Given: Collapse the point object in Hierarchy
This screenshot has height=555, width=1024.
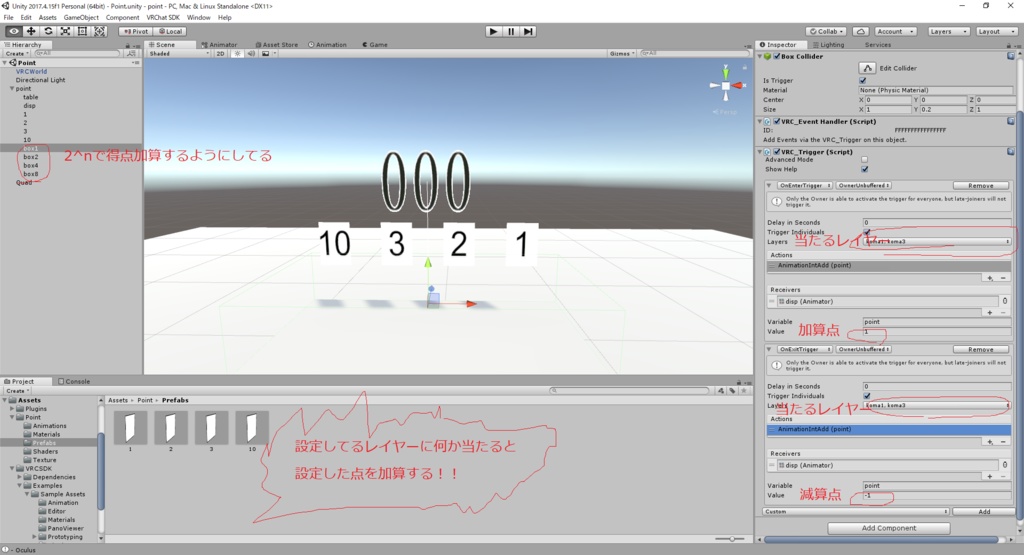Looking at the screenshot, I should (x=11, y=88).
